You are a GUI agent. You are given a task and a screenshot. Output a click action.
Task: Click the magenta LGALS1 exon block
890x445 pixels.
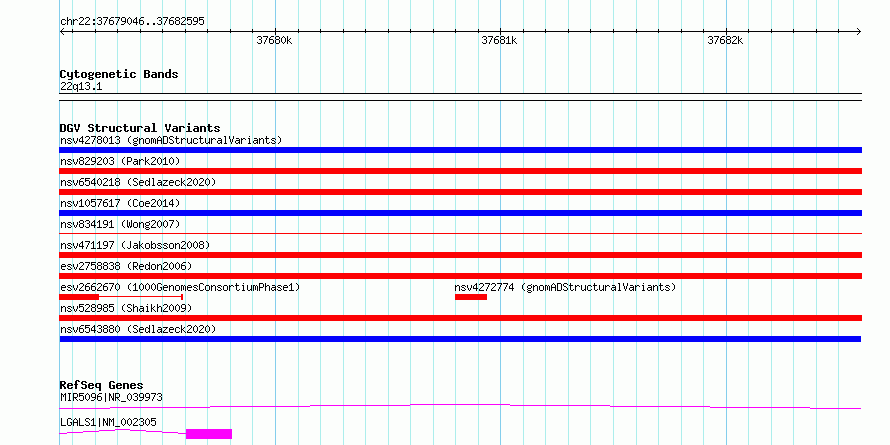tap(209, 434)
